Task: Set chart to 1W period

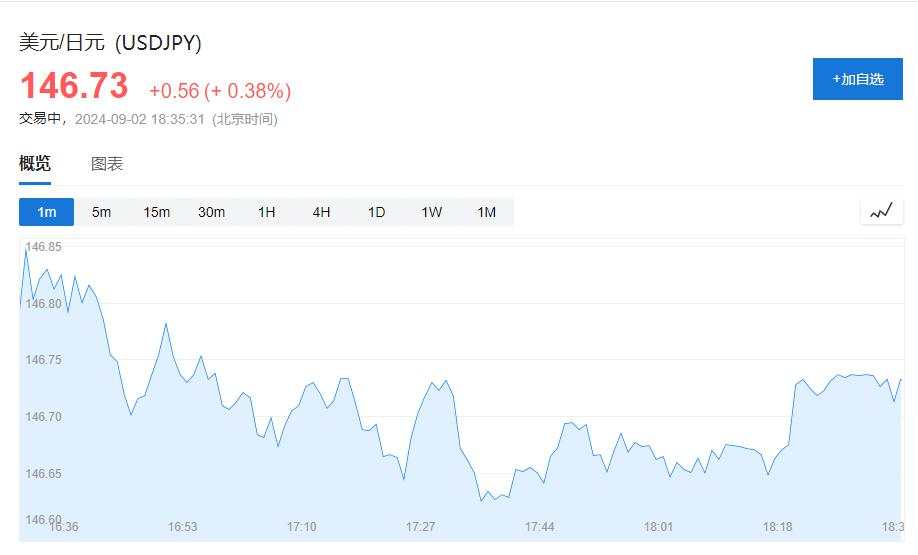Action: (431, 212)
